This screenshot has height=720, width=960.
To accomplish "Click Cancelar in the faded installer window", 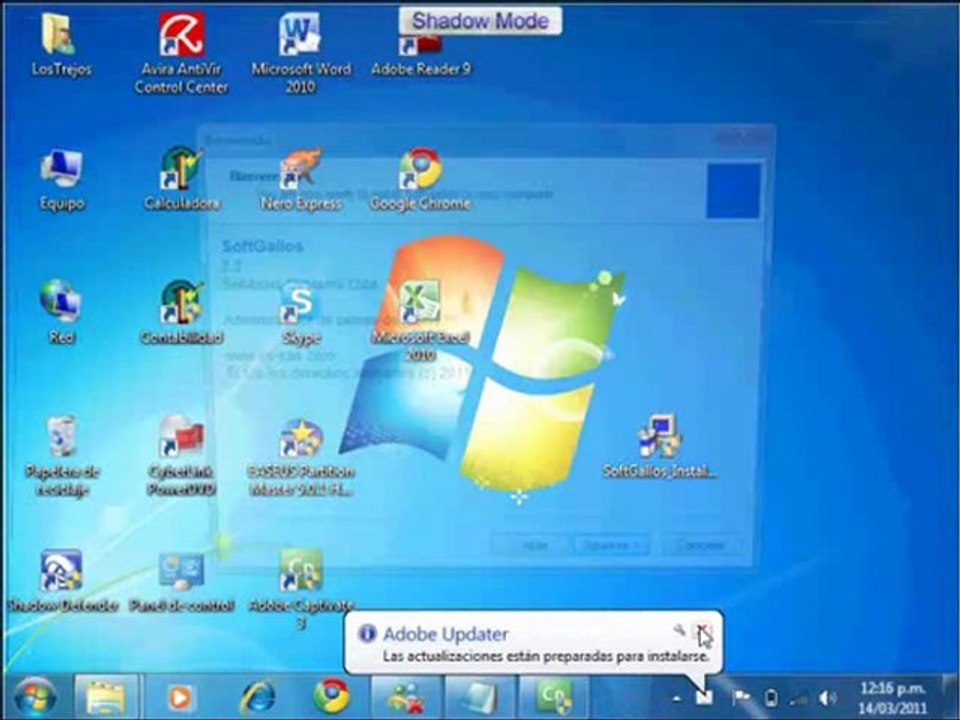I will [x=702, y=545].
